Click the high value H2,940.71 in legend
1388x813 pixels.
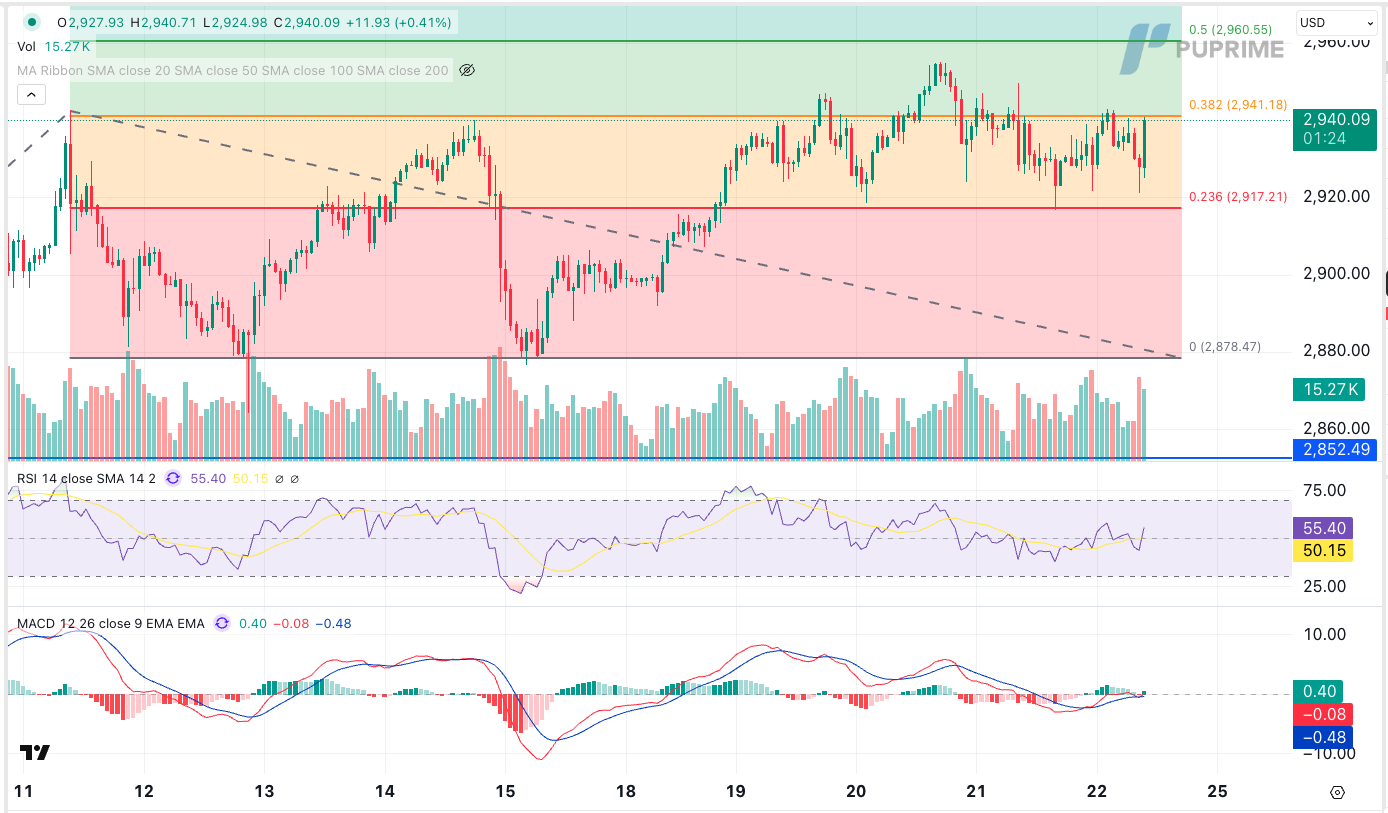point(163,22)
